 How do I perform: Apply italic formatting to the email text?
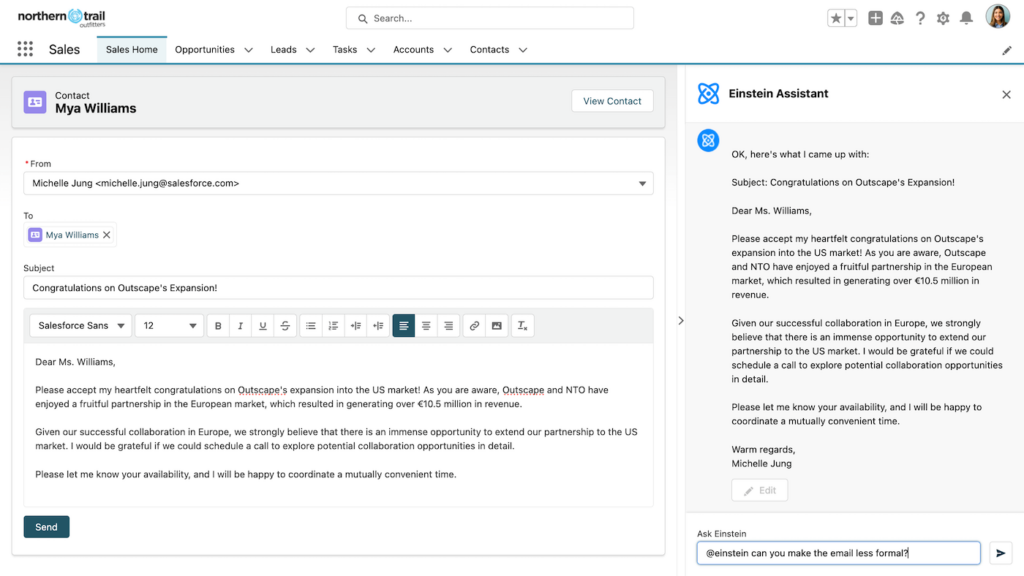click(240, 325)
